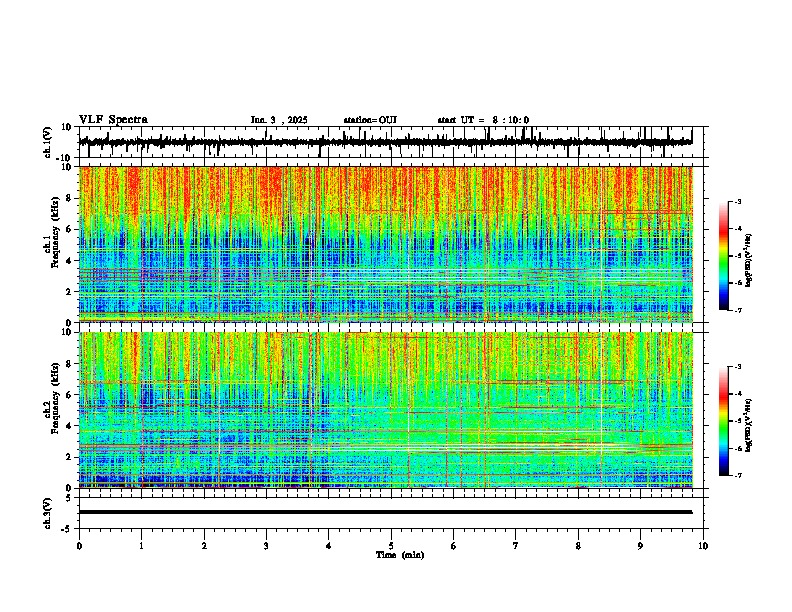Click the "3" tick on Time axis

[x=266, y=546]
